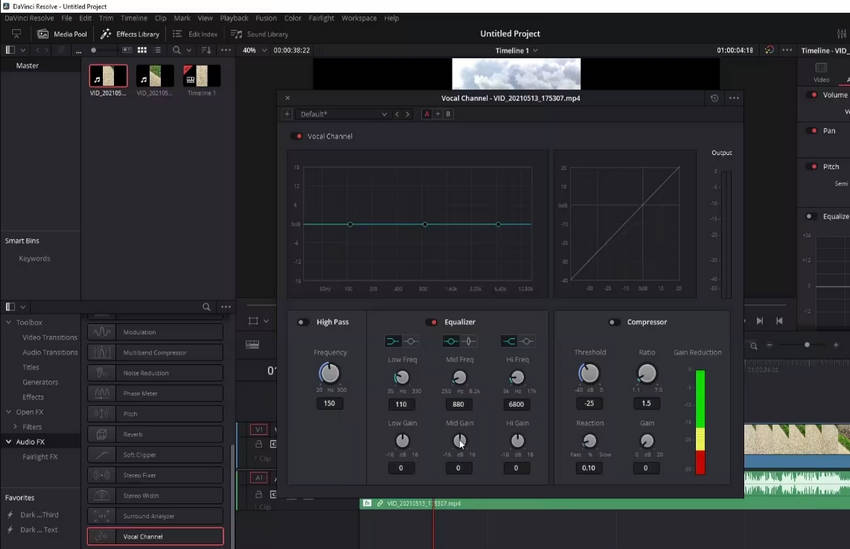
Task: Expand the Filters tree item
Action: [15, 427]
